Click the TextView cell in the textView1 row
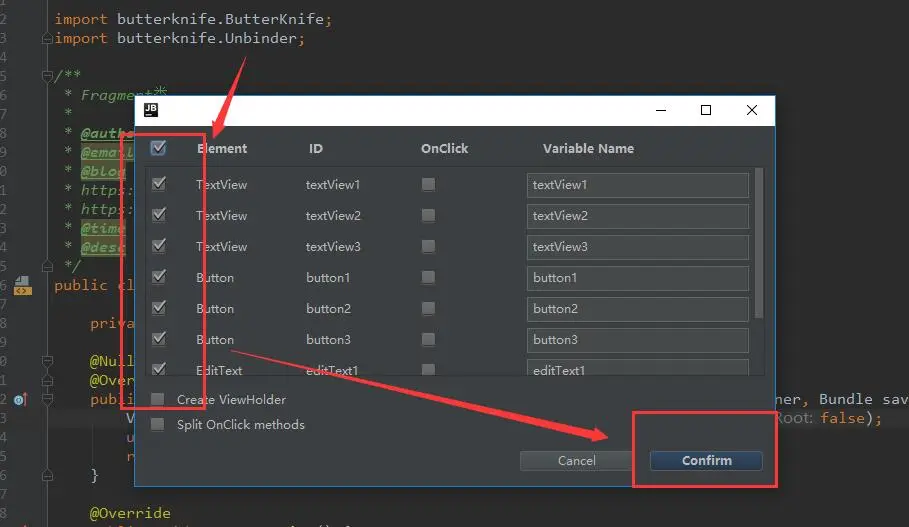The image size is (909, 527). (x=221, y=185)
